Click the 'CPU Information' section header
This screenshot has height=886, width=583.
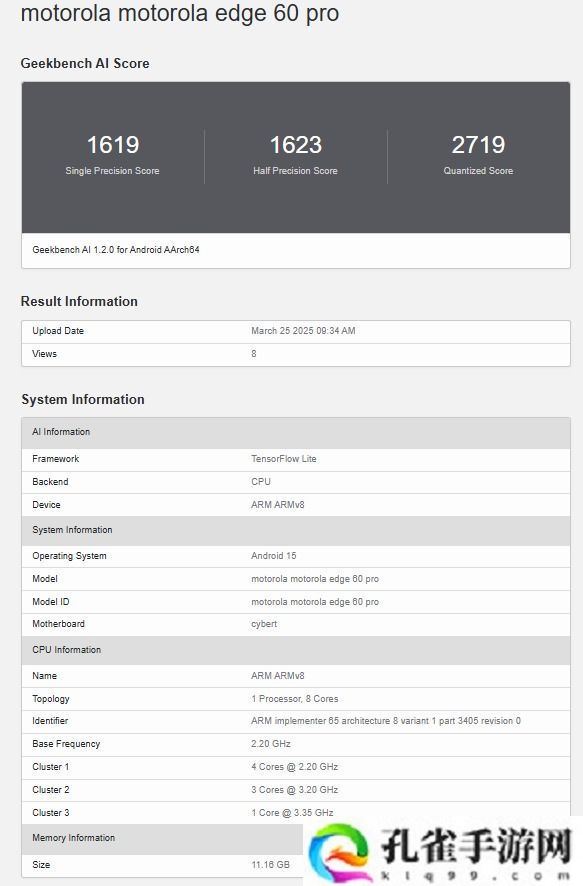pos(296,650)
